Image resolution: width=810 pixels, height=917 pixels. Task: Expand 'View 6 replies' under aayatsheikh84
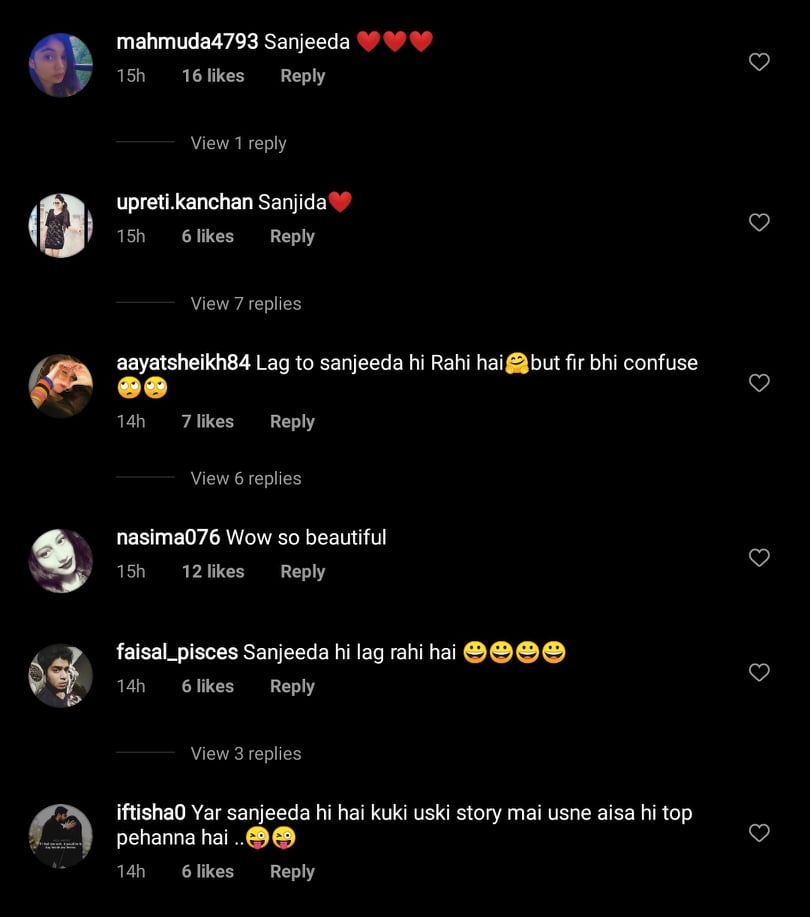(245, 478)
